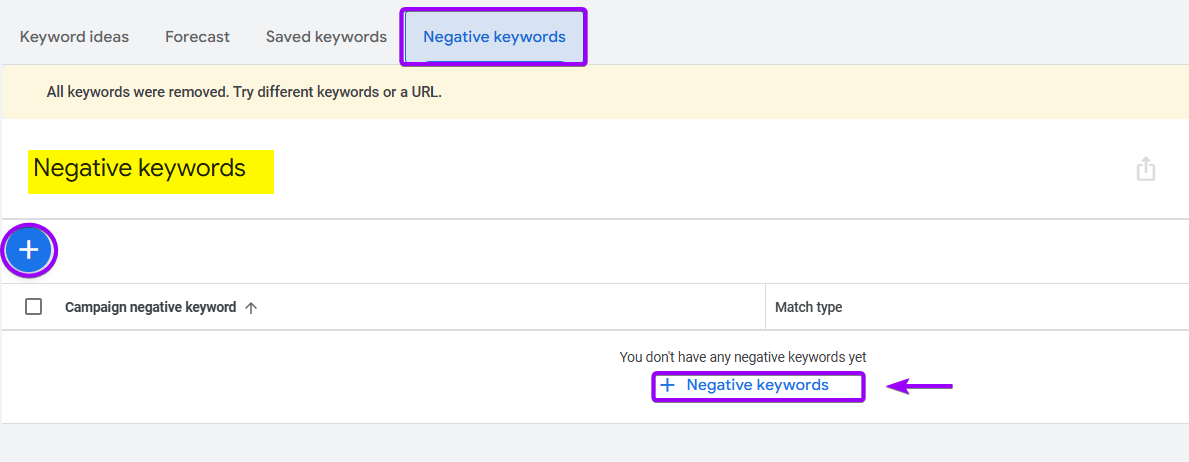The height and width of the screenshot is (462, 1189).
Task: Click the 'don't have any negative keywords' message
Action: (x=742, y=357)
